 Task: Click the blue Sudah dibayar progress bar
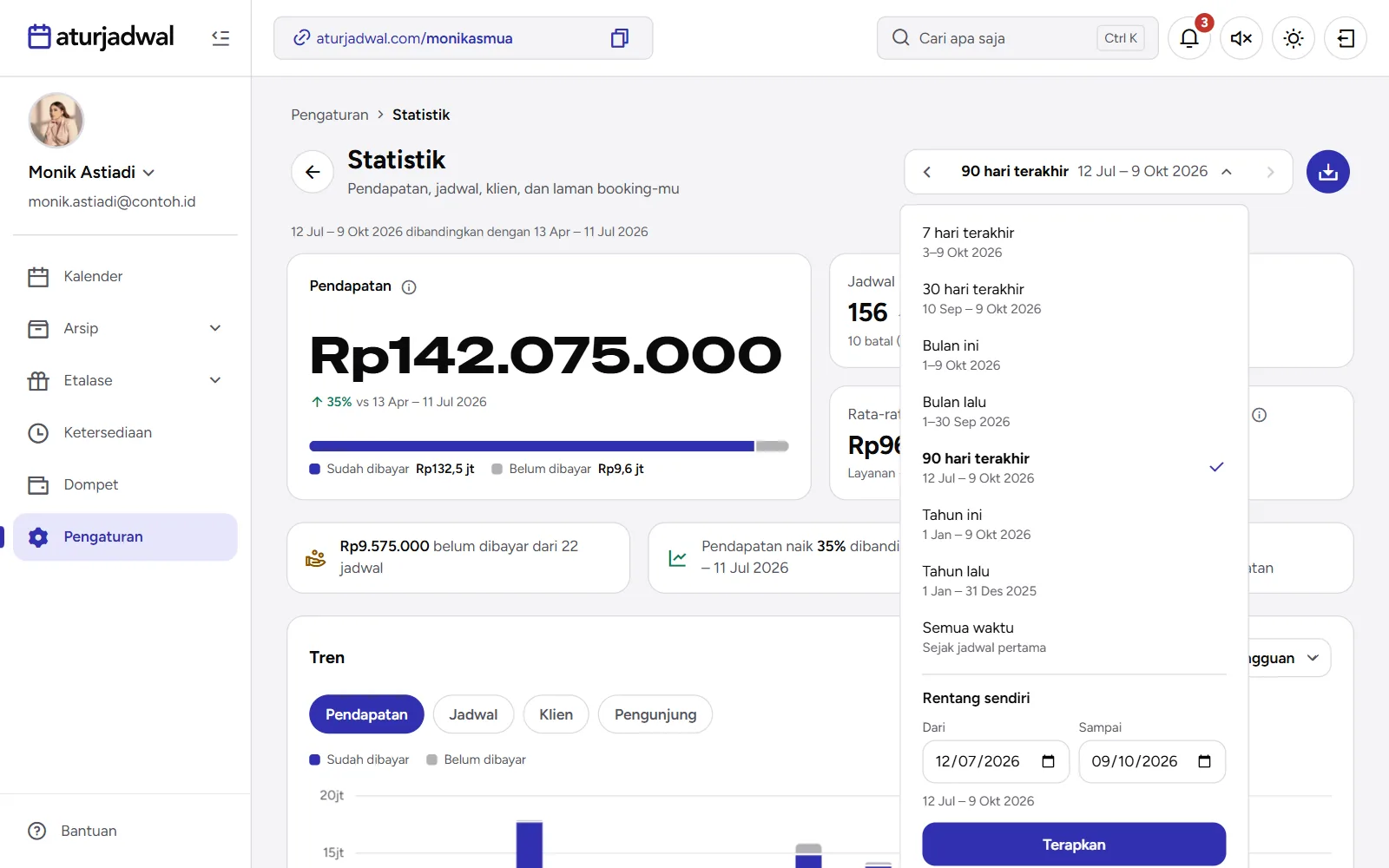click(532, 446)
